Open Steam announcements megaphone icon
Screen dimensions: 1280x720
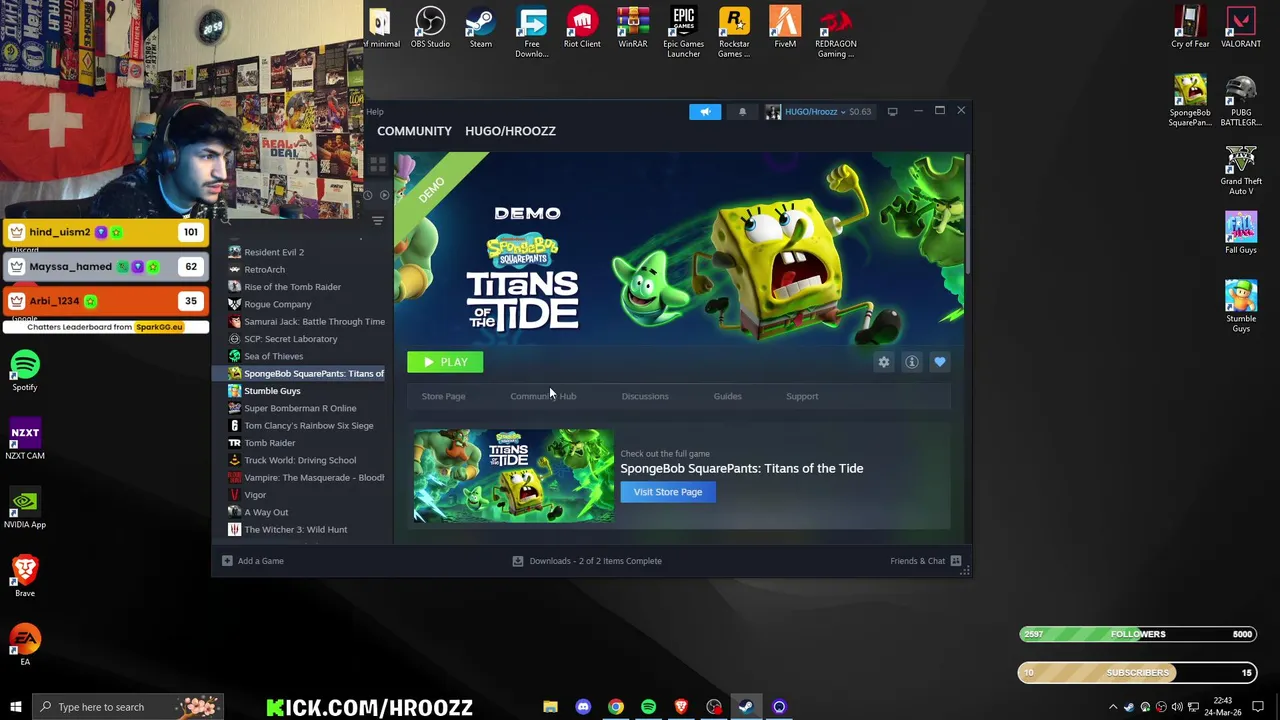pyautogui.click(x=705, y=111)
